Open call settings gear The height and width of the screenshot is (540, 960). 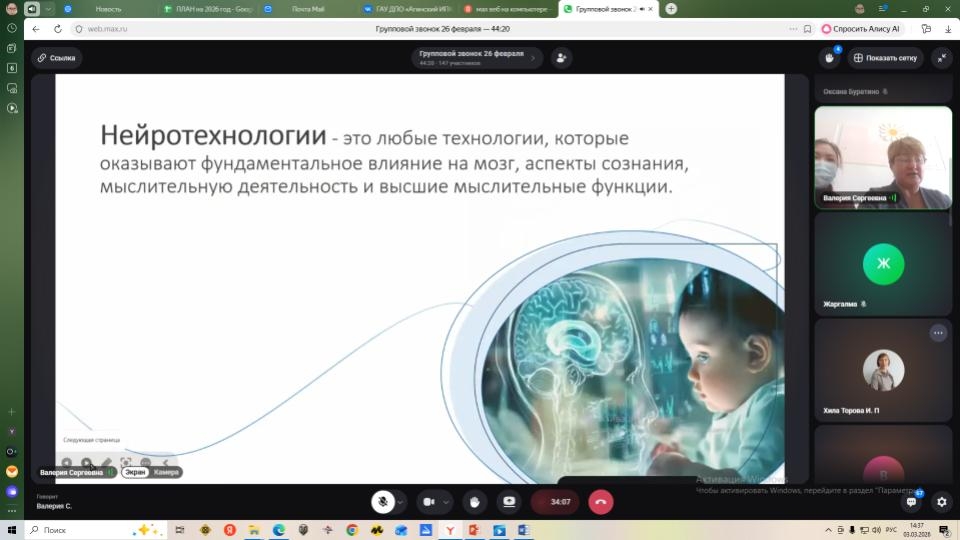click(940, 502)
